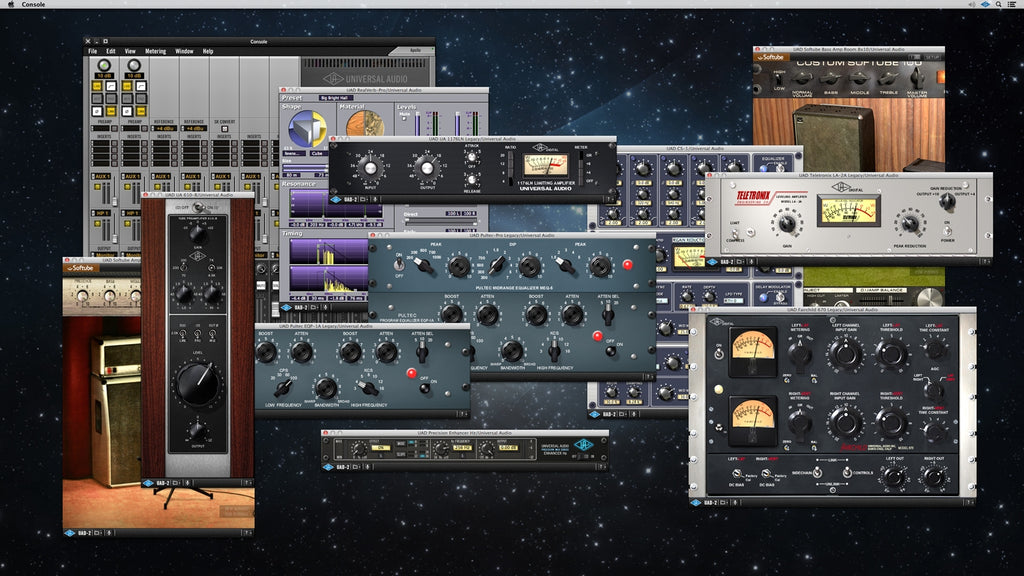The image size is (1024, 576).
Task: Click the 1176LN Attack knob
Action: (x=472, y=157)
